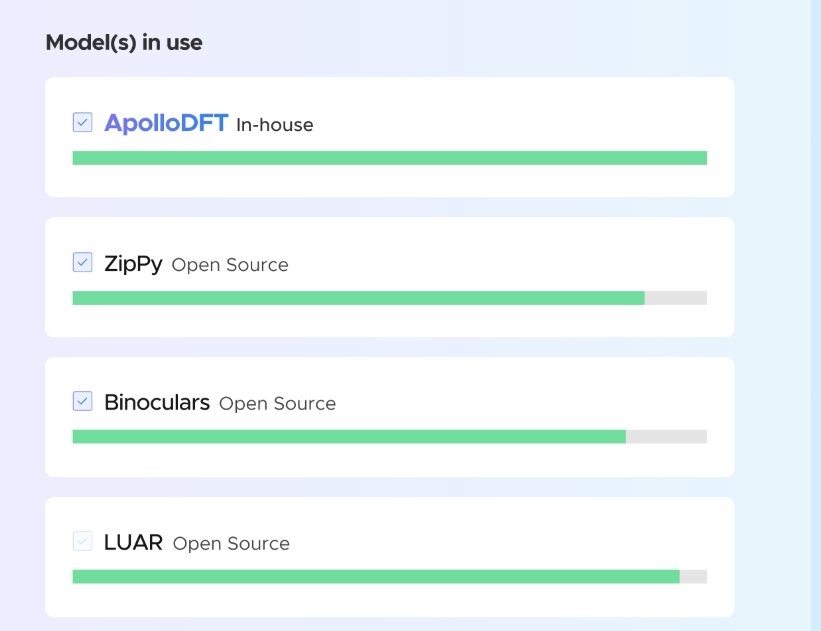
Task: Toggle the ZipPy model checkbox
Action: click(x=82, y=262)
